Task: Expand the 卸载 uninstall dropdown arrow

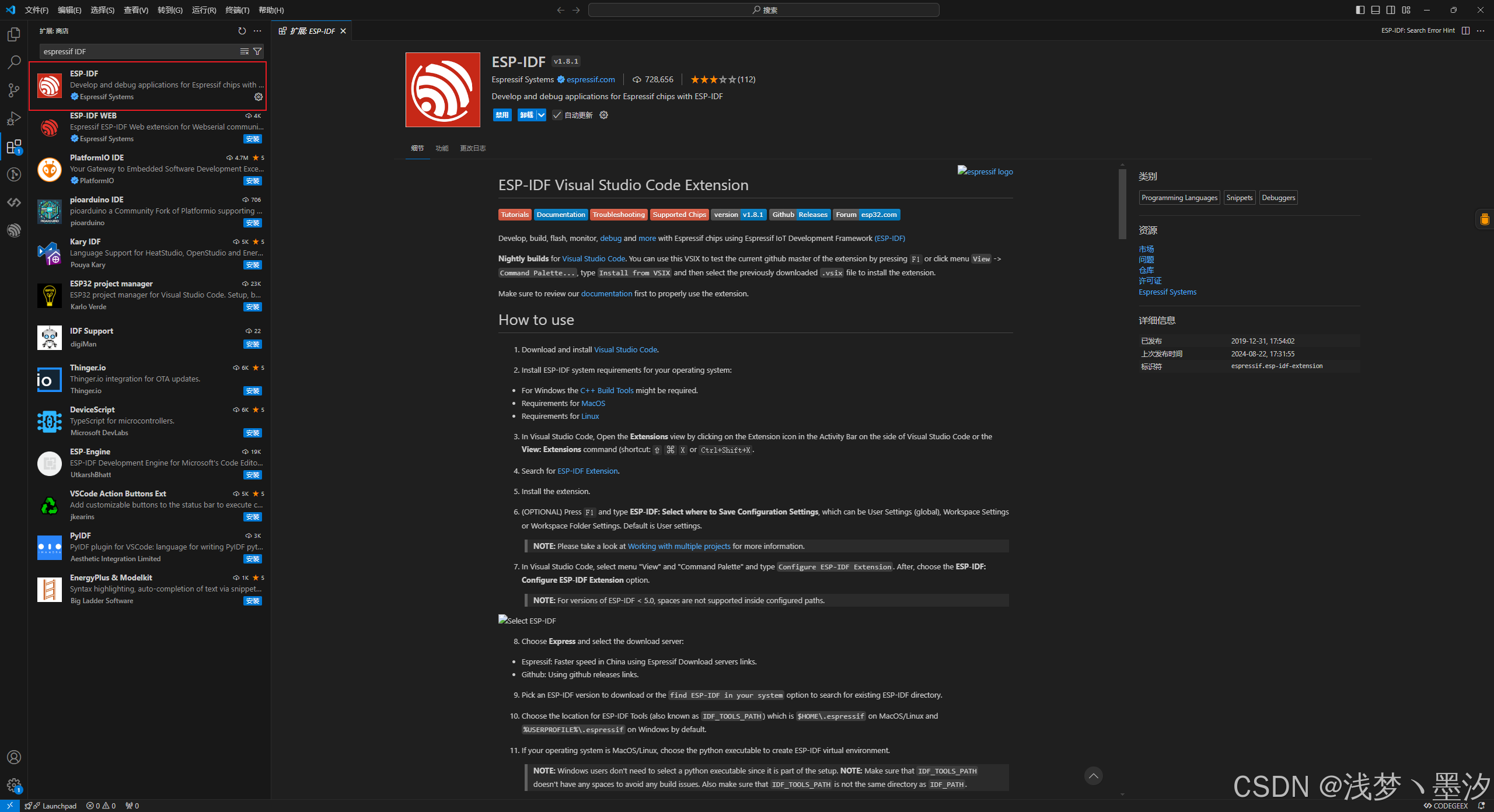Action: 540,115
